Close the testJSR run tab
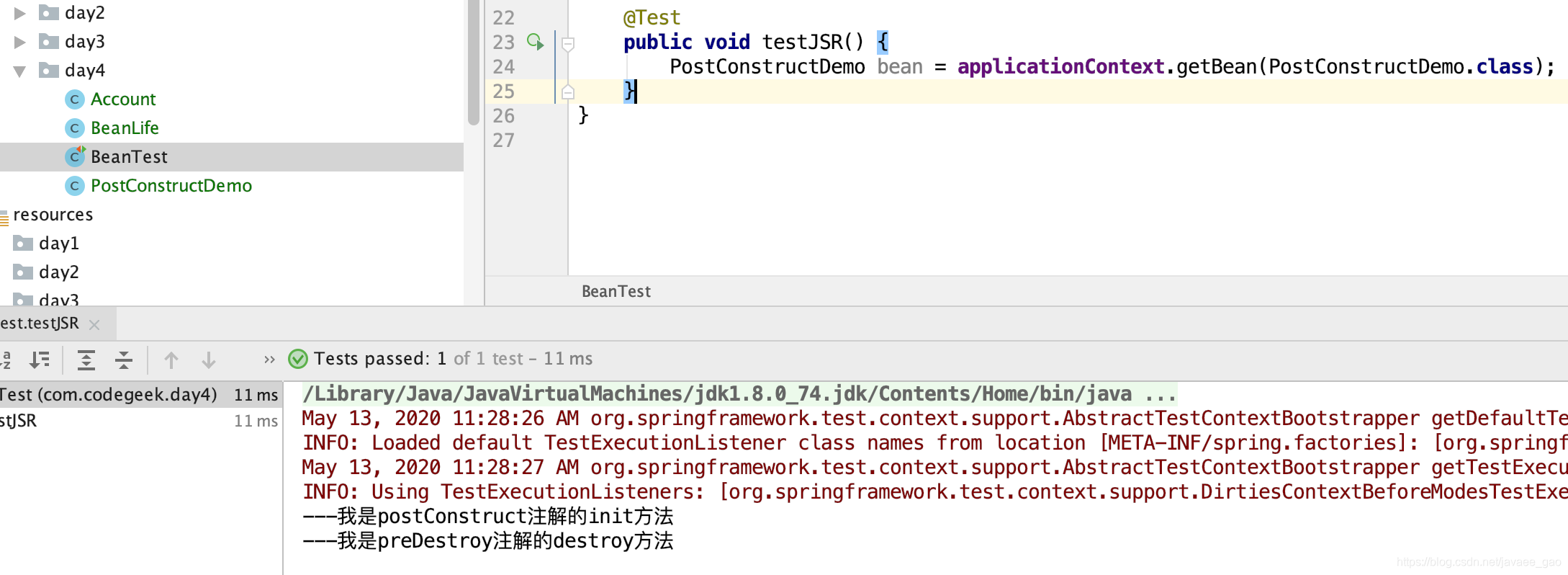The width and height of the screenshot is (1568, 575). coord(94,325)
